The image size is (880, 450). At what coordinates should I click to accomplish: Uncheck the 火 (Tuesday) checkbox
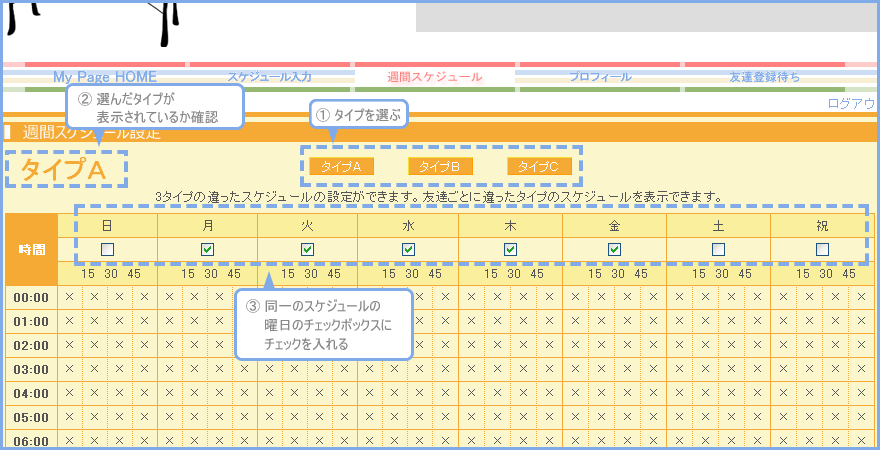click(x=308, y=249)
